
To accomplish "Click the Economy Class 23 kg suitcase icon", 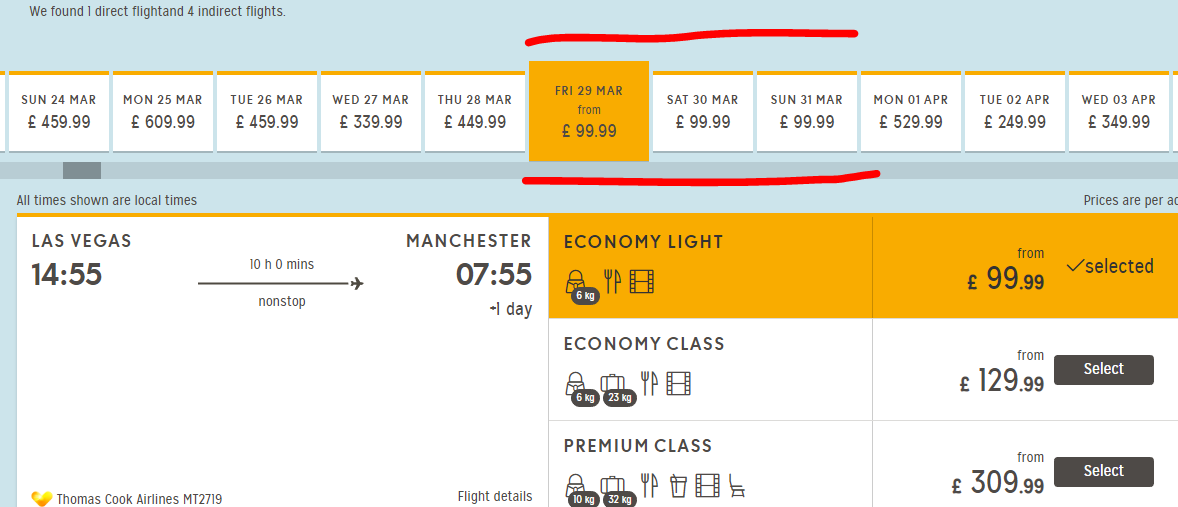I will tap(614, 385).
